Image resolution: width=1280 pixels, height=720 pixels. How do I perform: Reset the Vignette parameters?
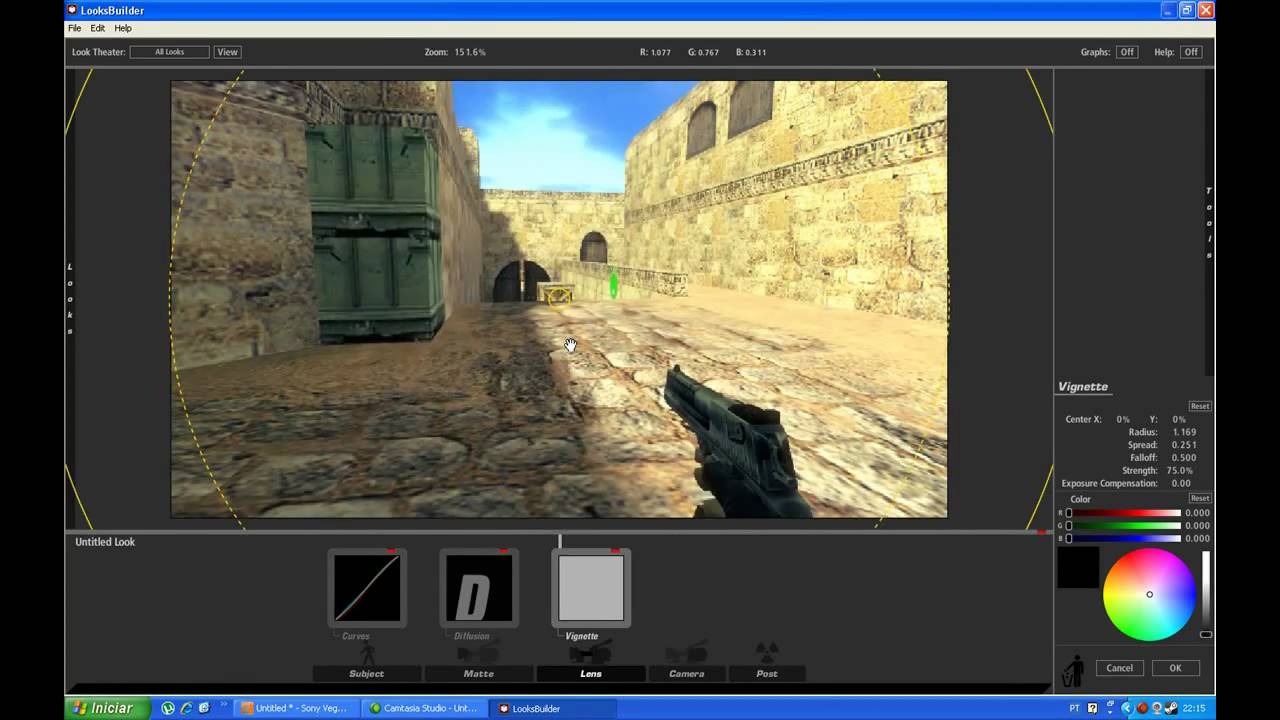click(x=1200, y=406)
